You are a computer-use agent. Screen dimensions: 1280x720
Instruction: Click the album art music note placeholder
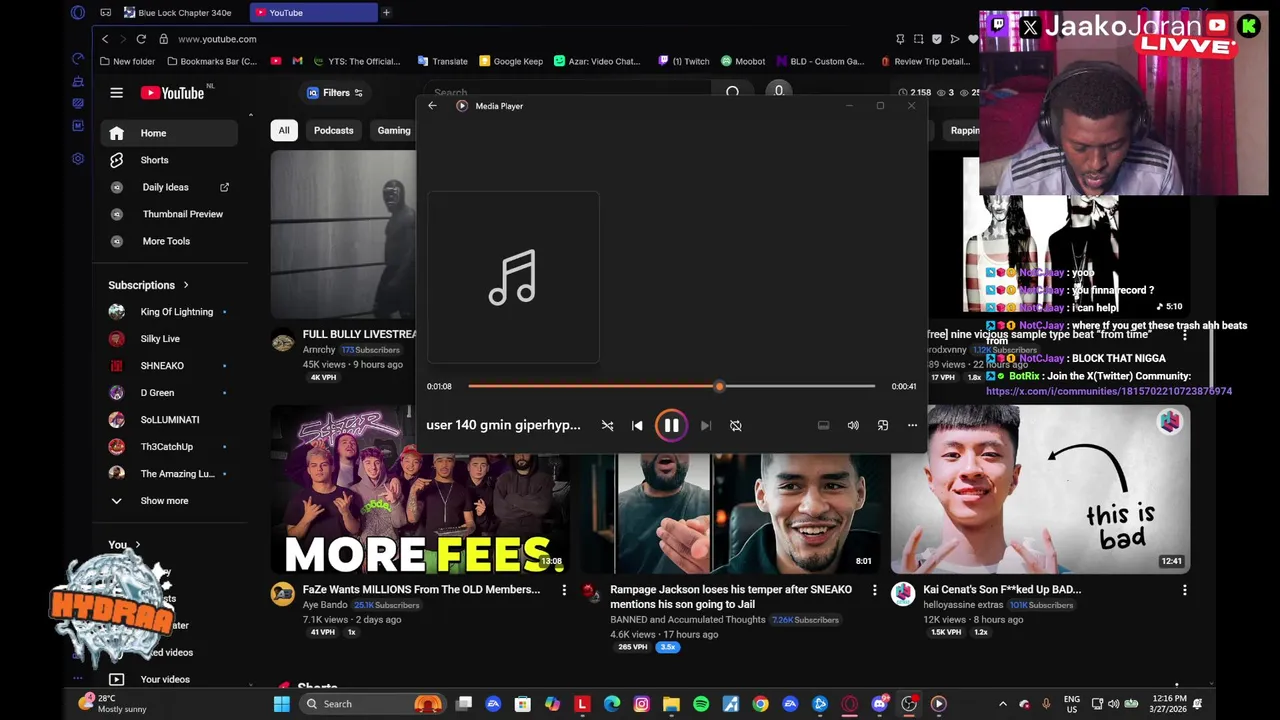click(513, 277)
